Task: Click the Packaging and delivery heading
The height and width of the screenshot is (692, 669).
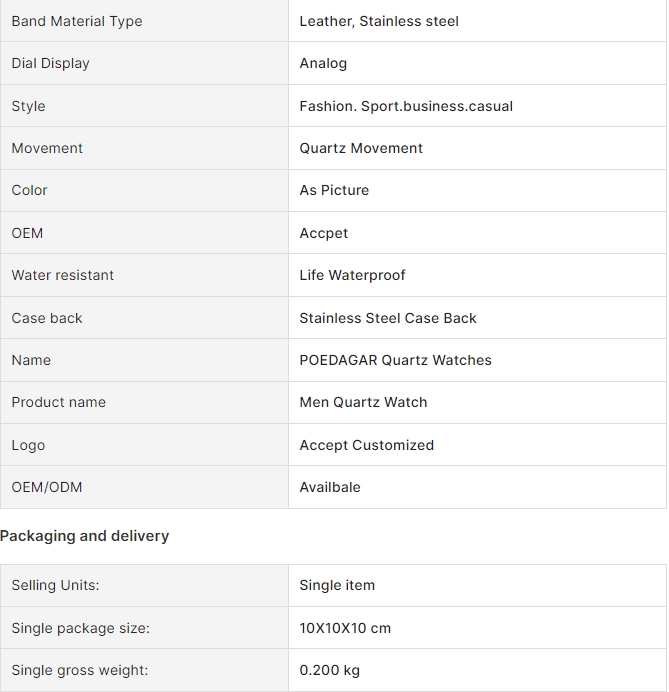Action: [84, 536]
